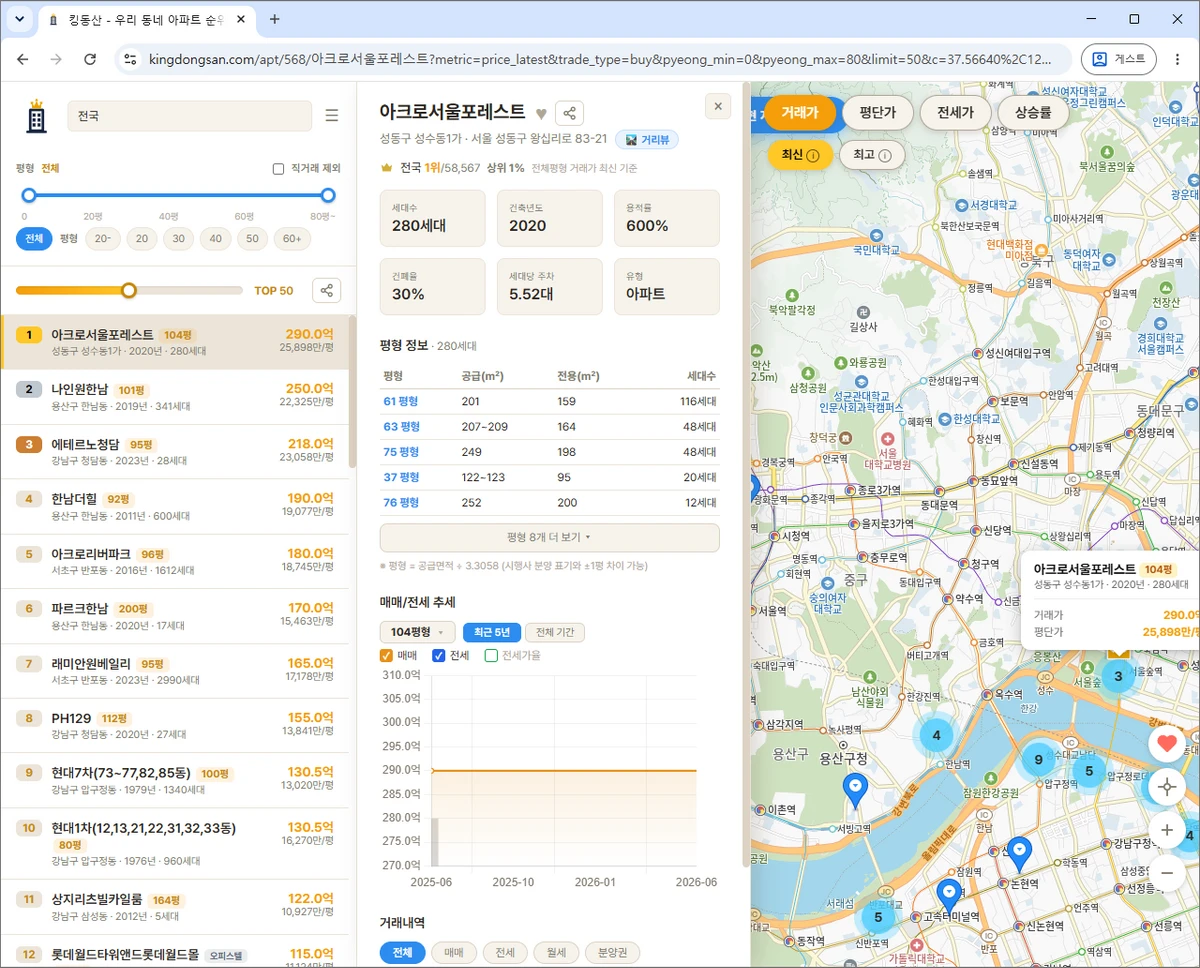Open the 75 평형 link
Viewport: 1200px width, 968px height.
(401, 452)
